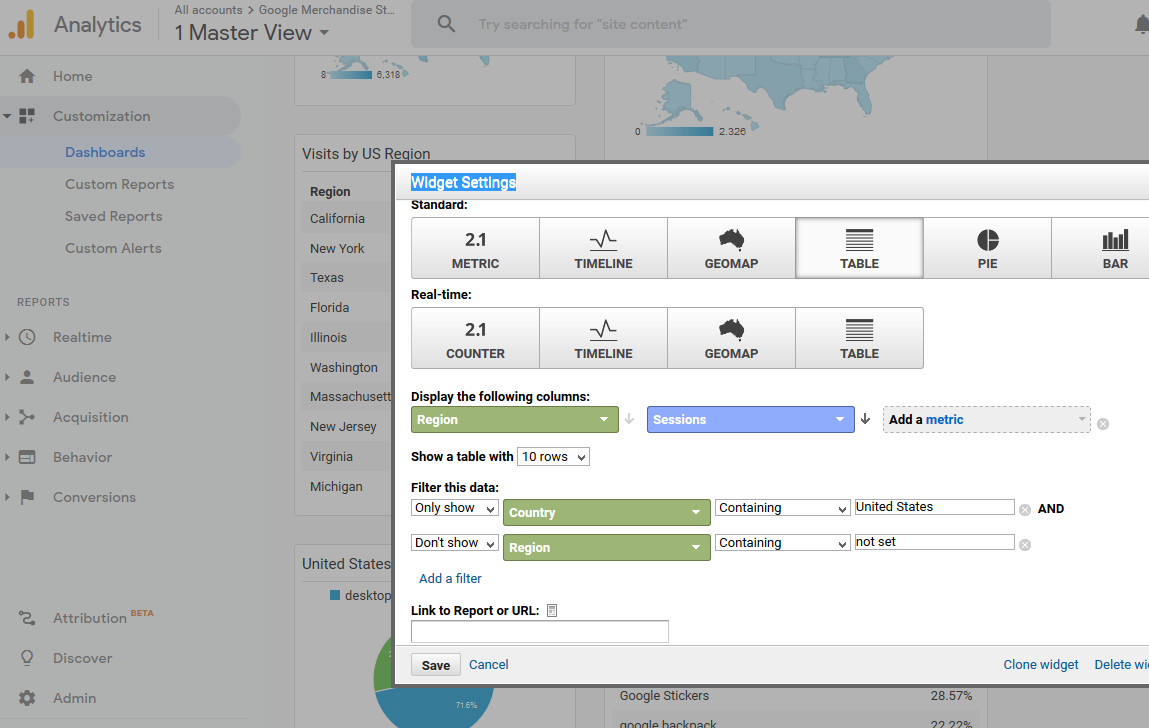Click the United States filter value field
This screenshot has width=1149, height=728.
[x=934, y=507]
